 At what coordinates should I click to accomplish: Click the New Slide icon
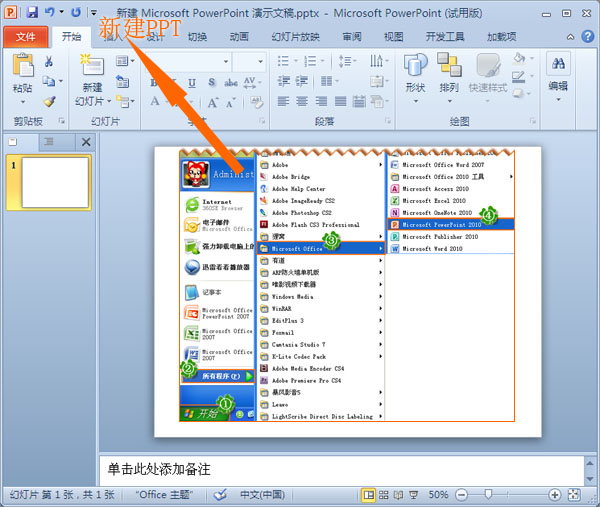[92, 65]
